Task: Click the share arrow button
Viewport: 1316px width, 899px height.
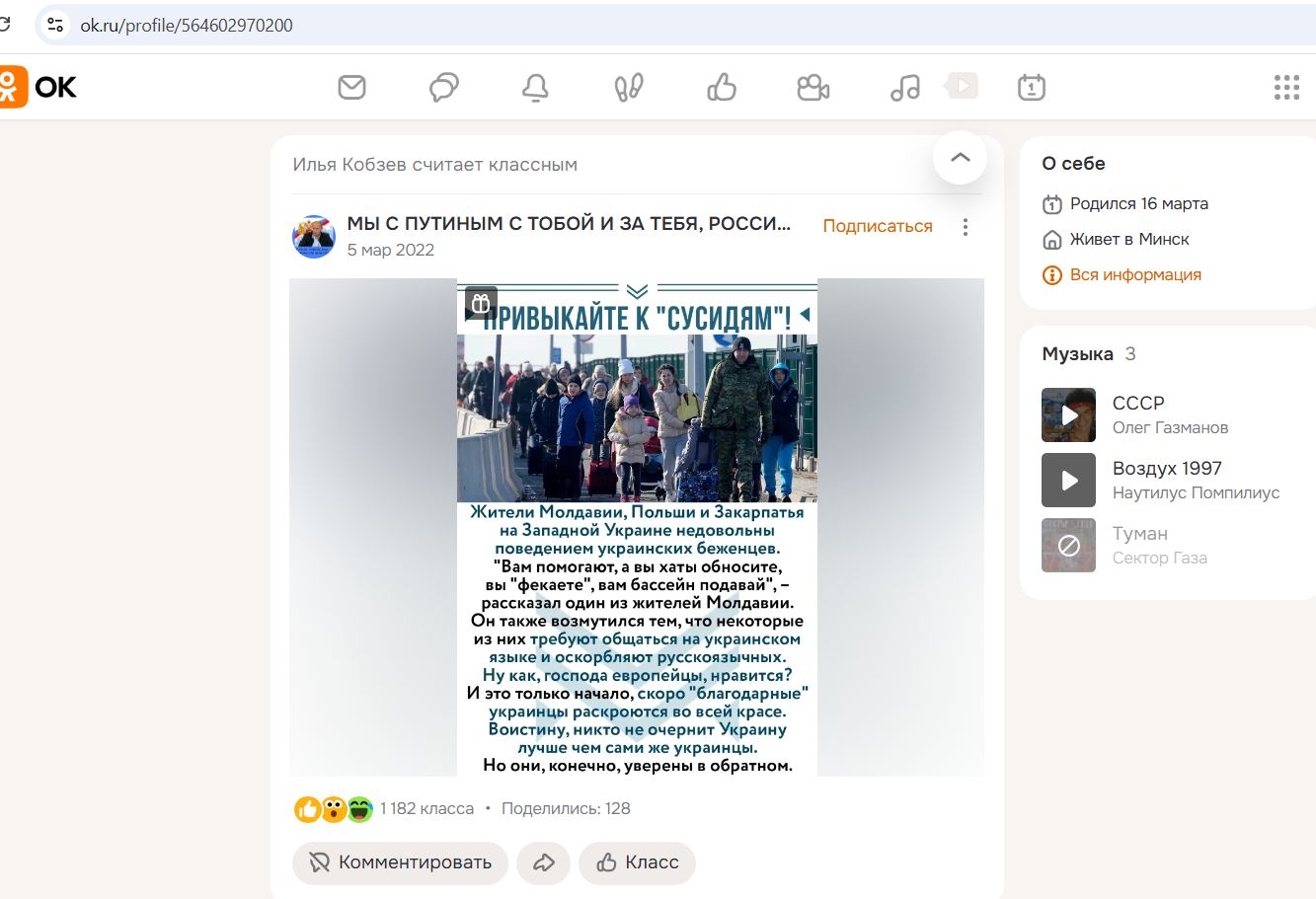Action: point(543,862)
